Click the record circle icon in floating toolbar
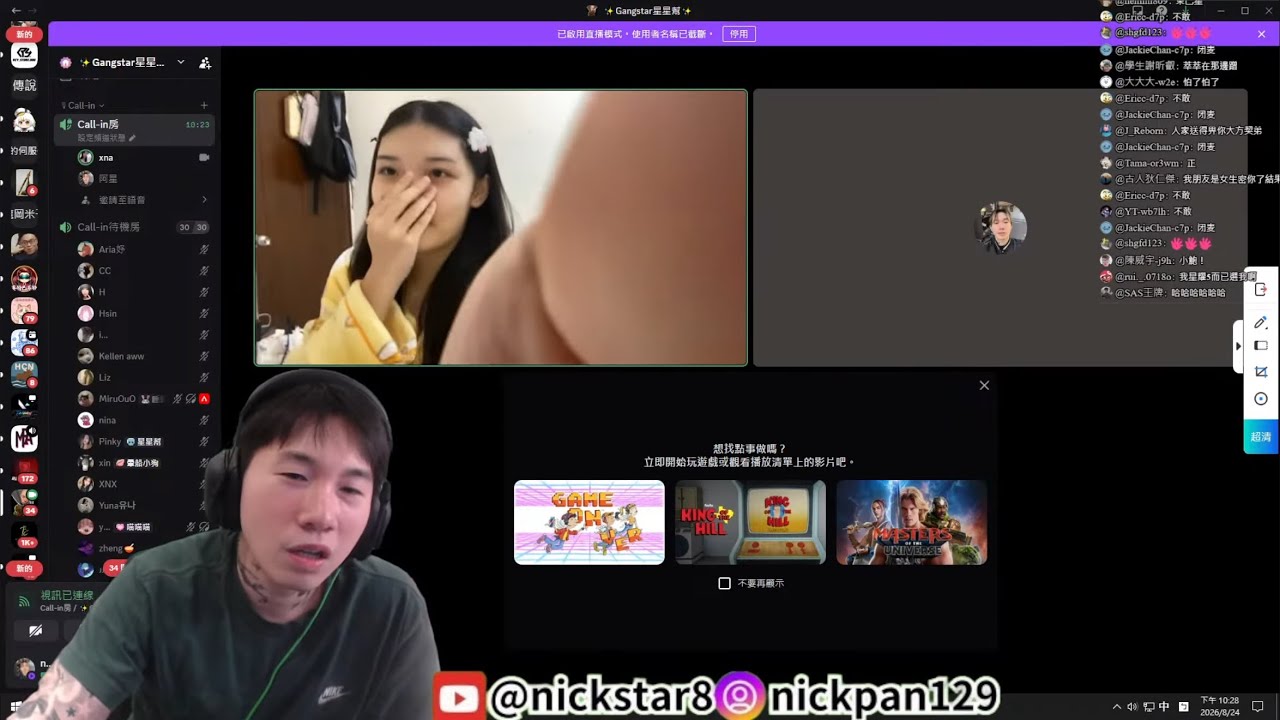The image size is (1280, 720). [1261, 399]
